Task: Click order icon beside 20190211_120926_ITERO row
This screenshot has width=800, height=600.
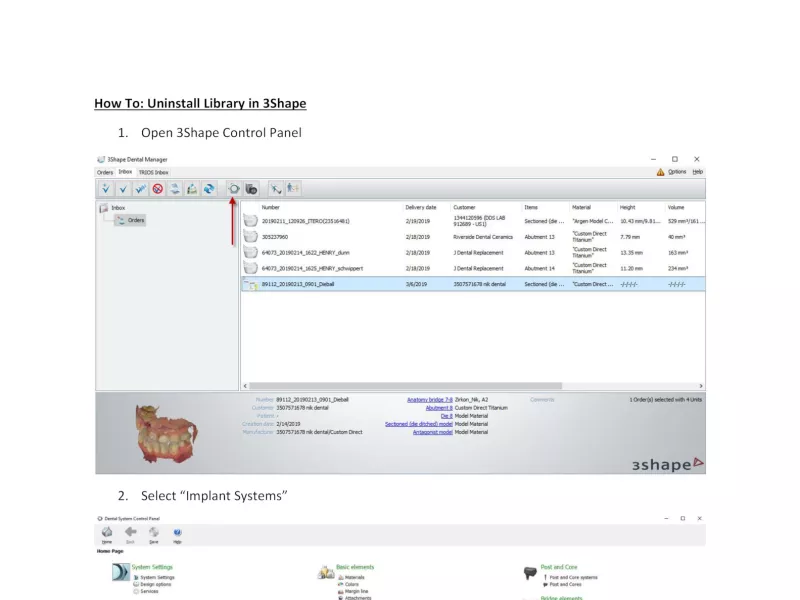Action: point(251,221)
